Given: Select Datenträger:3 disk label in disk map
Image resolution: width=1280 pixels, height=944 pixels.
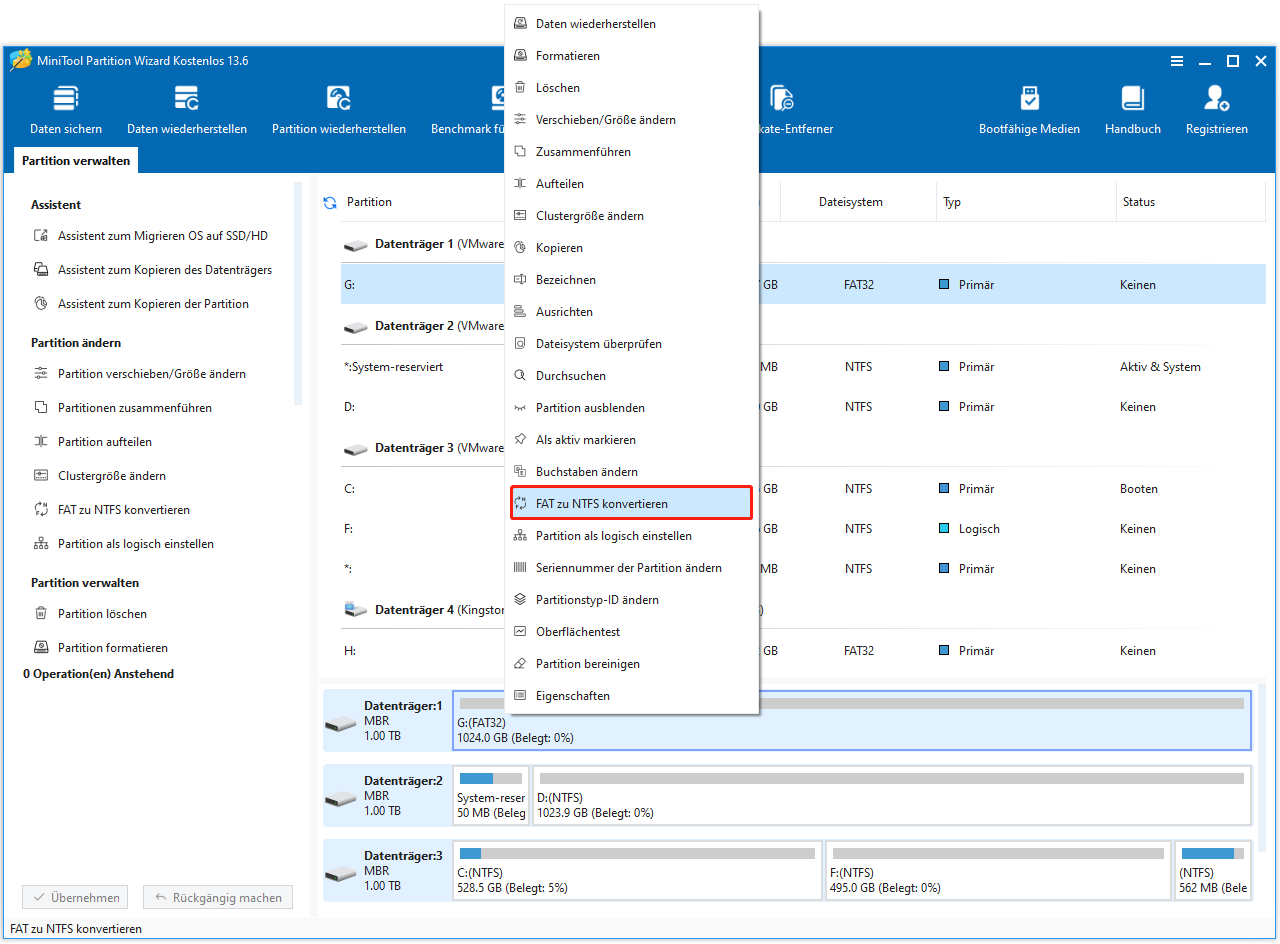Looking at the screenshot, I should coord(387,870).
